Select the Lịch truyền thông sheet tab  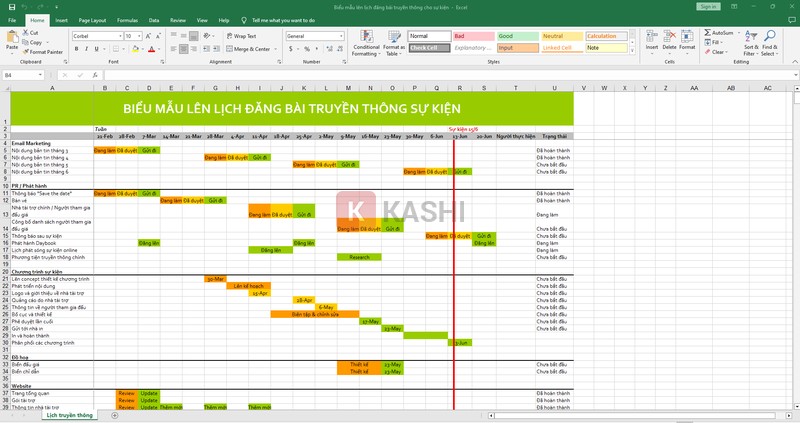point(69,415)
